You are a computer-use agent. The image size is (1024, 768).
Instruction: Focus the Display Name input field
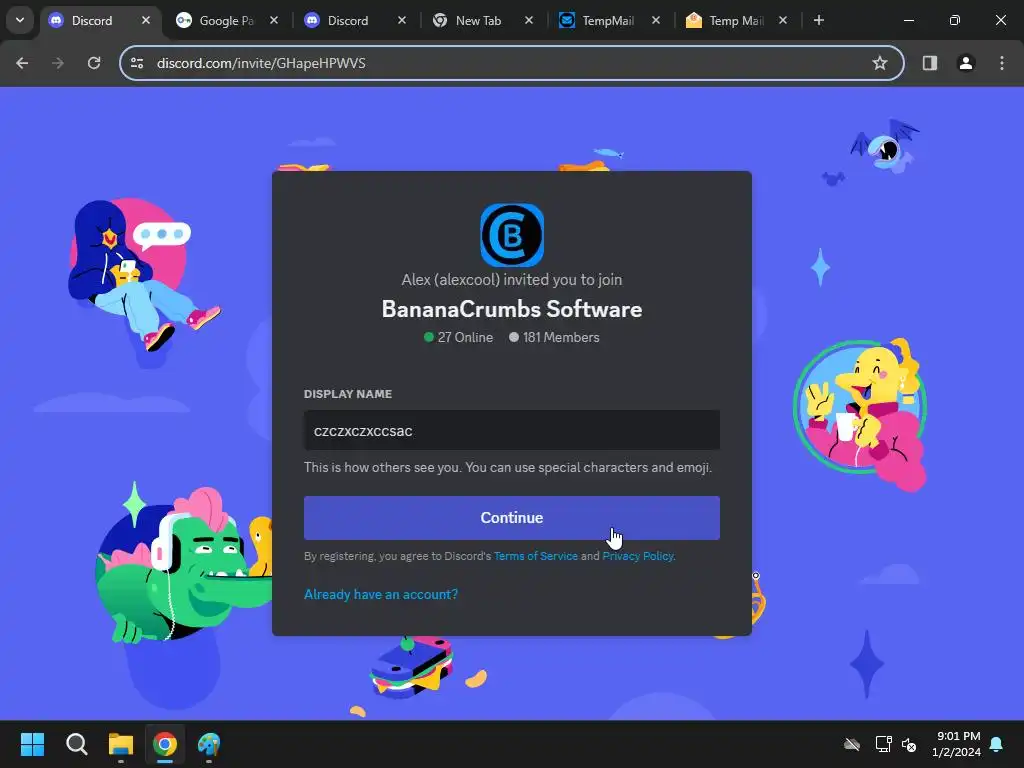coord(511,430)
